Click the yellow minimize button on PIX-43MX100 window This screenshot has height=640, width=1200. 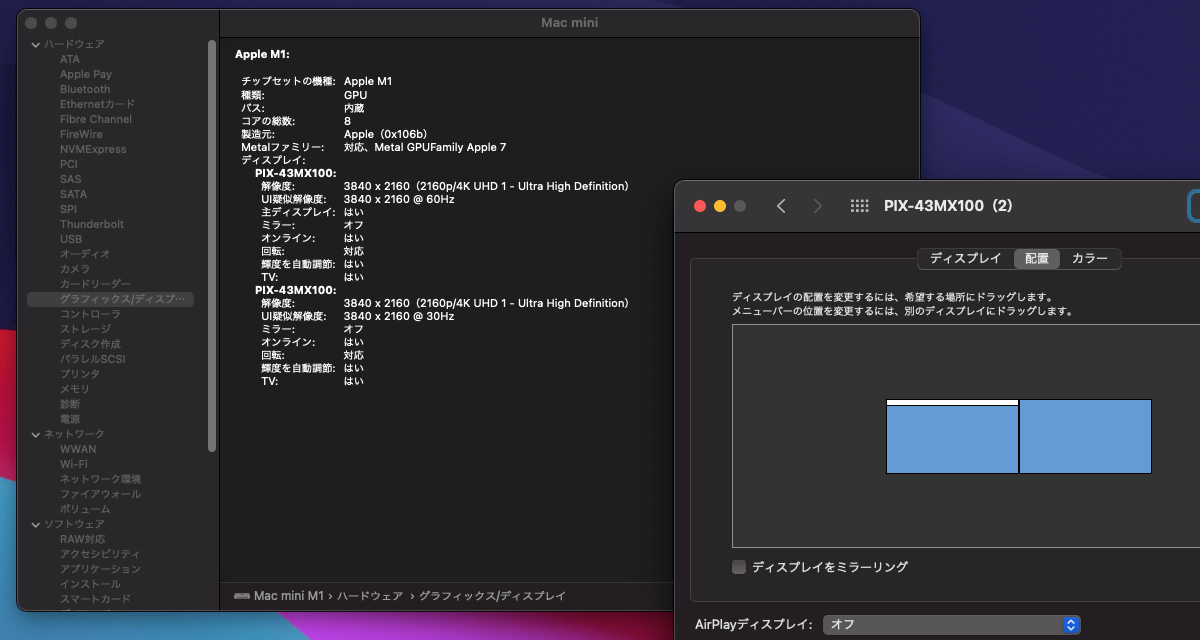click(x=720, y=206)
